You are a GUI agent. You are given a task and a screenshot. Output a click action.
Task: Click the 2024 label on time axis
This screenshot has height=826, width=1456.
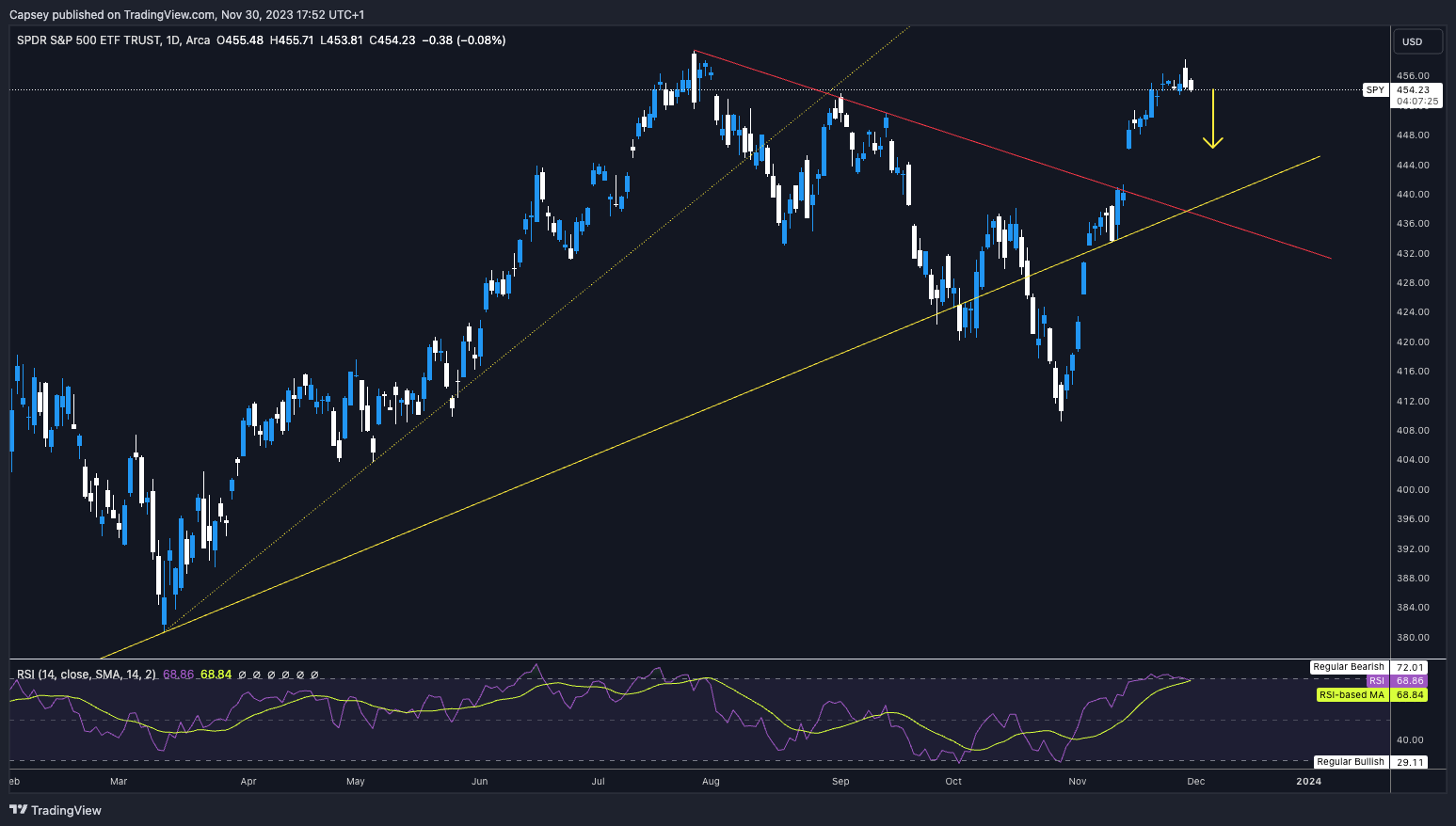point(1308,781)
